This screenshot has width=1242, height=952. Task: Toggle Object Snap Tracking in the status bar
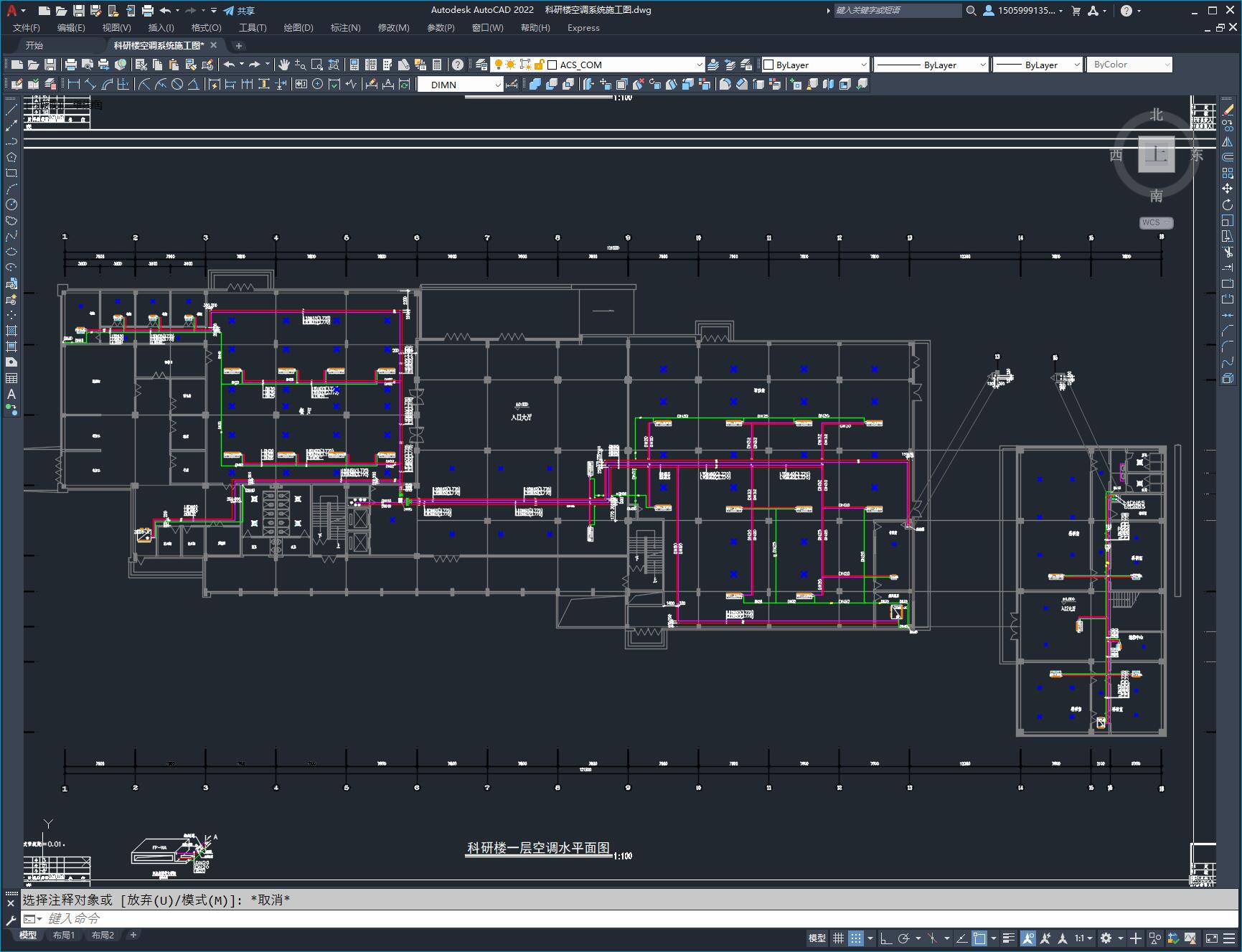[961, 938]
